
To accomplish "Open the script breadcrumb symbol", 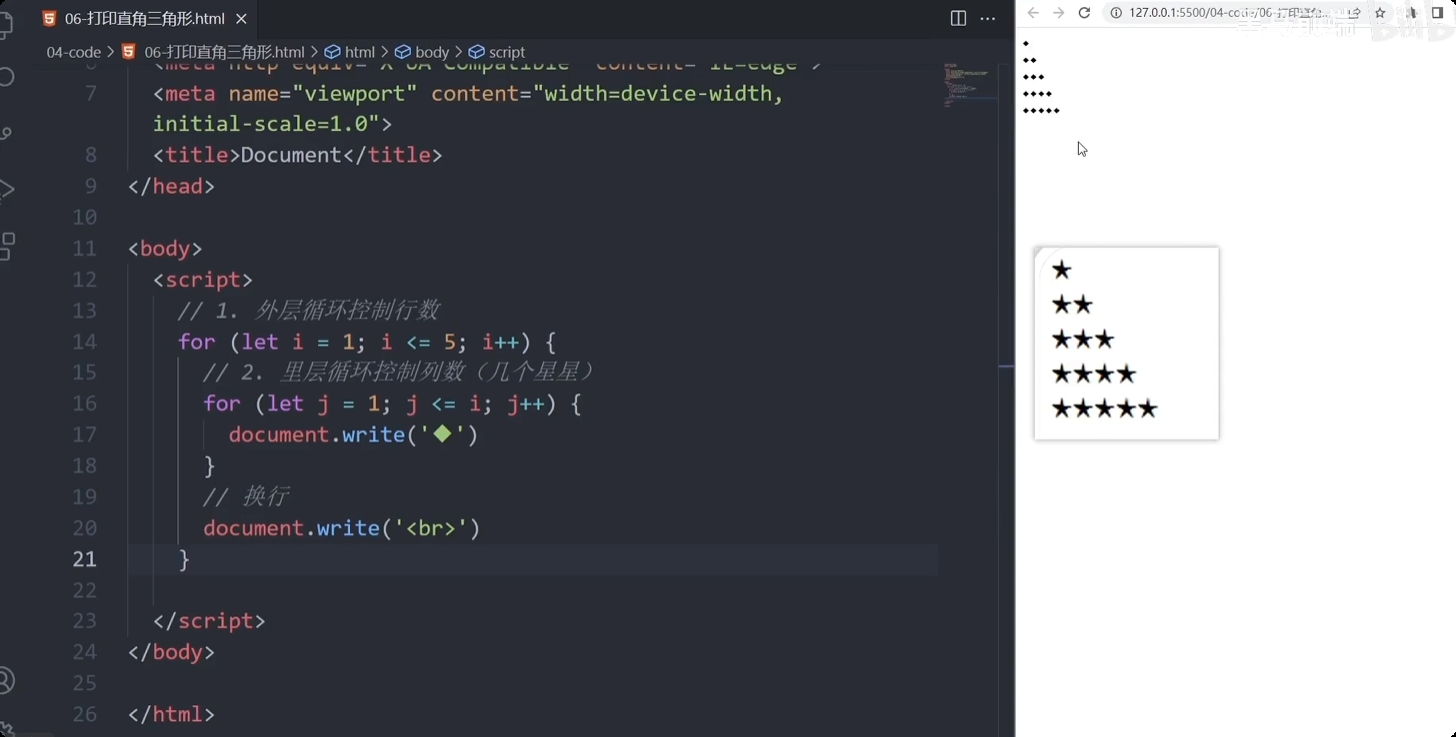I will pos(497,52).
